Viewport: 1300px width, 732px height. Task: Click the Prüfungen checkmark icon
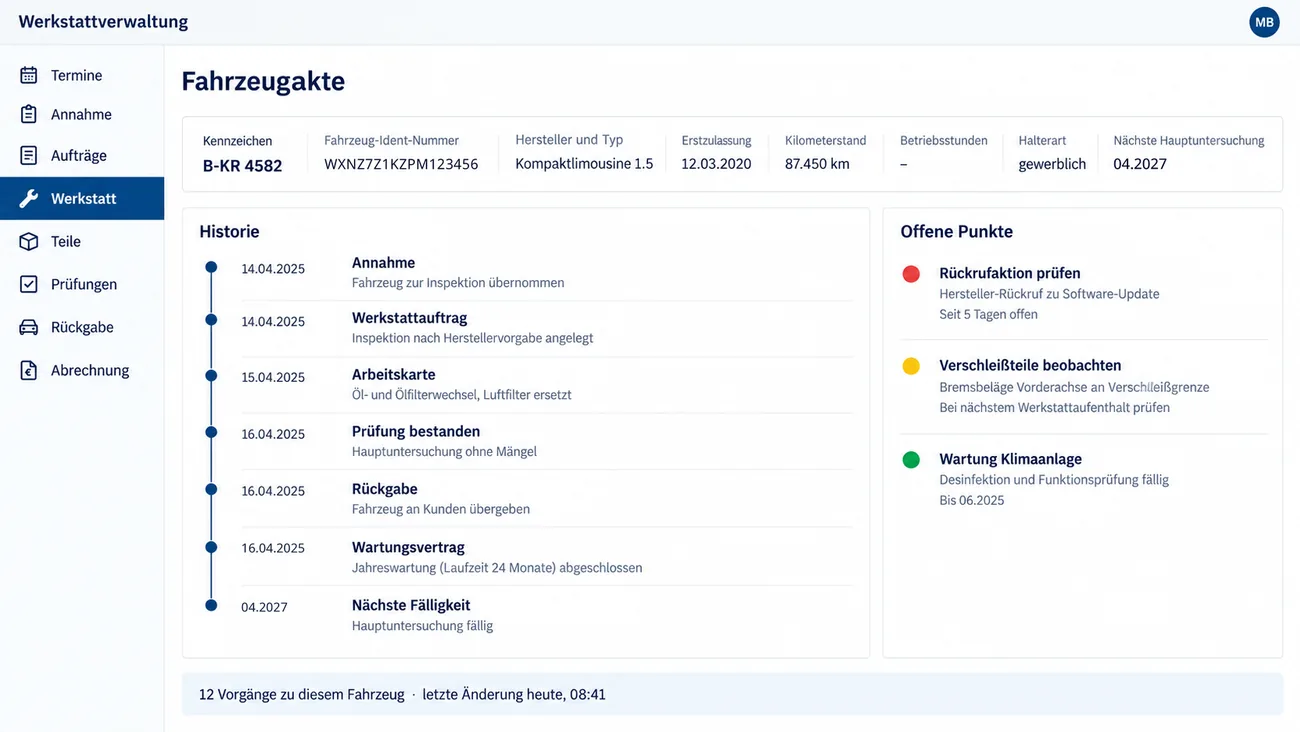(x=29, y=284)
